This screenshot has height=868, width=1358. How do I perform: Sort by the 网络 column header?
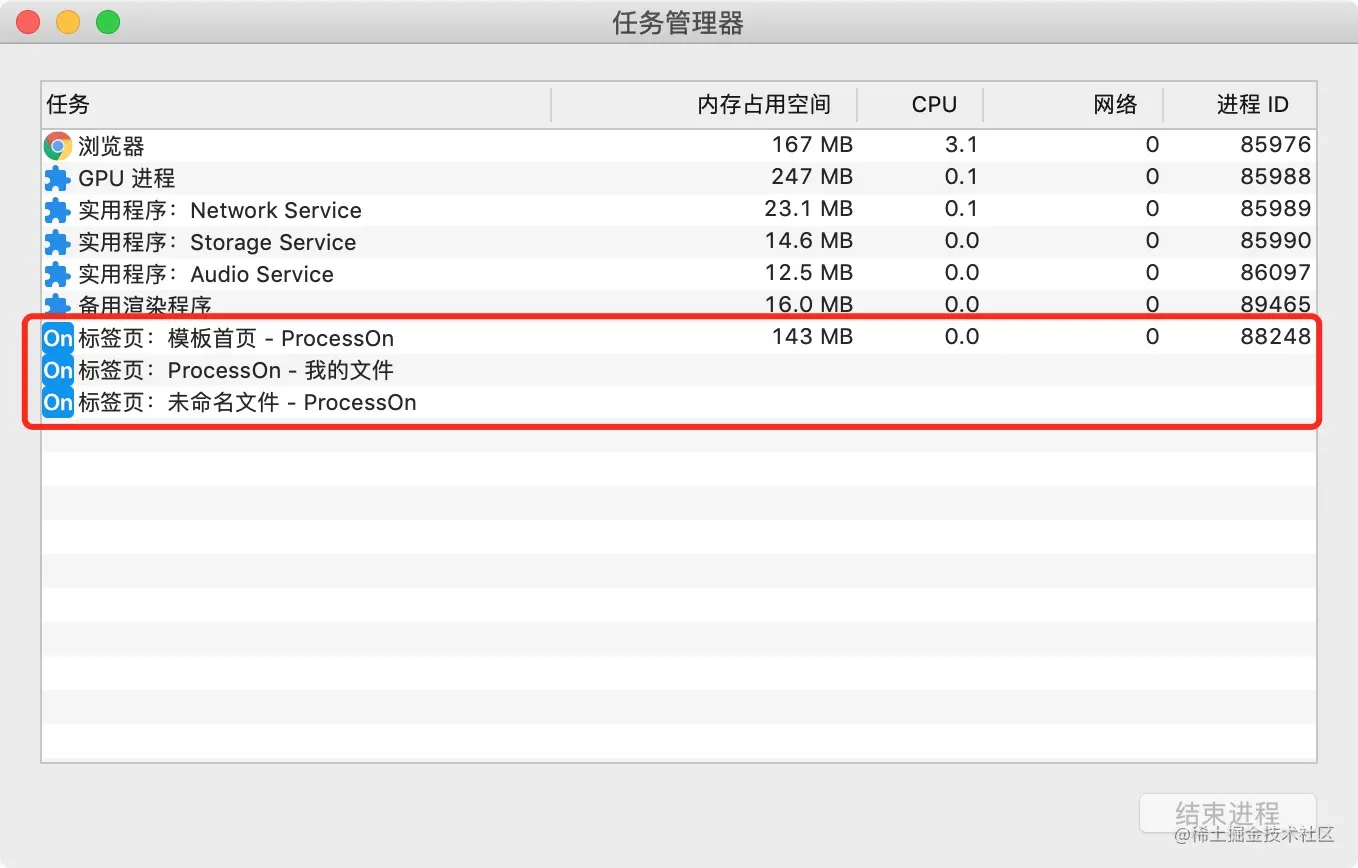point(1073,105)
